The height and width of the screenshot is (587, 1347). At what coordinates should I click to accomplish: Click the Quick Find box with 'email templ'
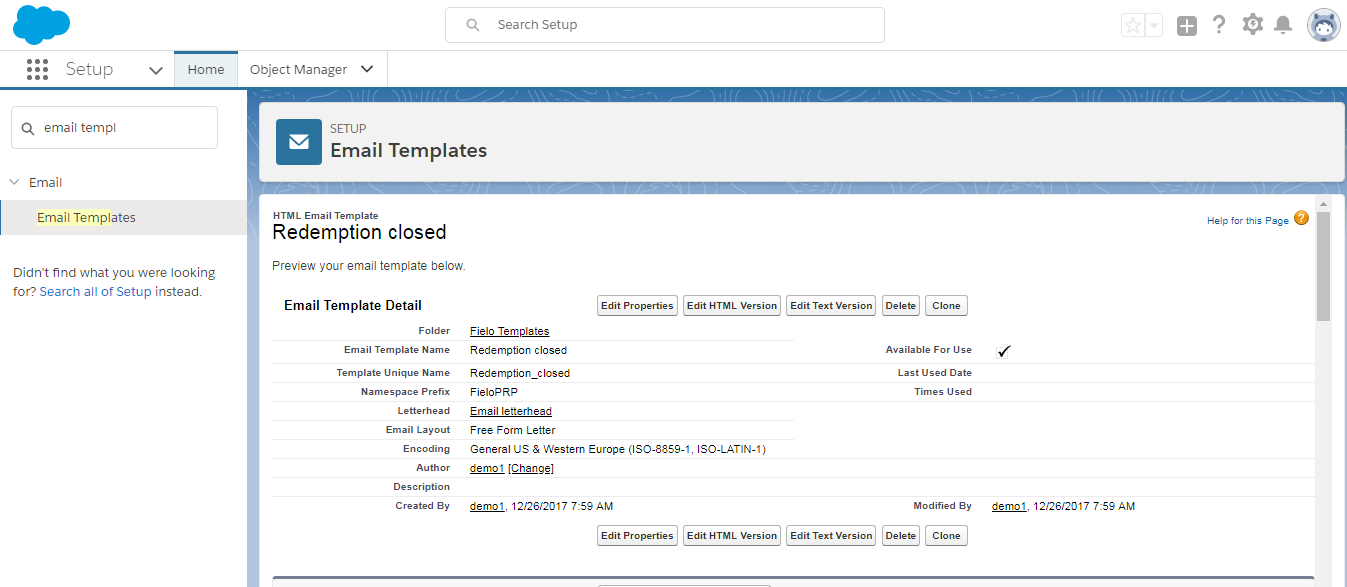(114, 128)
